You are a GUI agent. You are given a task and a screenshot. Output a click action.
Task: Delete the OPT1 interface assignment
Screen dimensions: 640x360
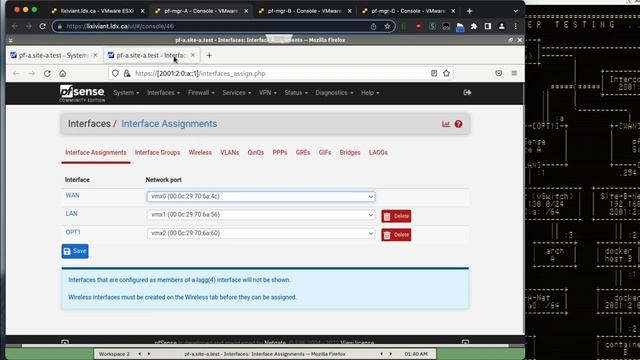point(396,235)
